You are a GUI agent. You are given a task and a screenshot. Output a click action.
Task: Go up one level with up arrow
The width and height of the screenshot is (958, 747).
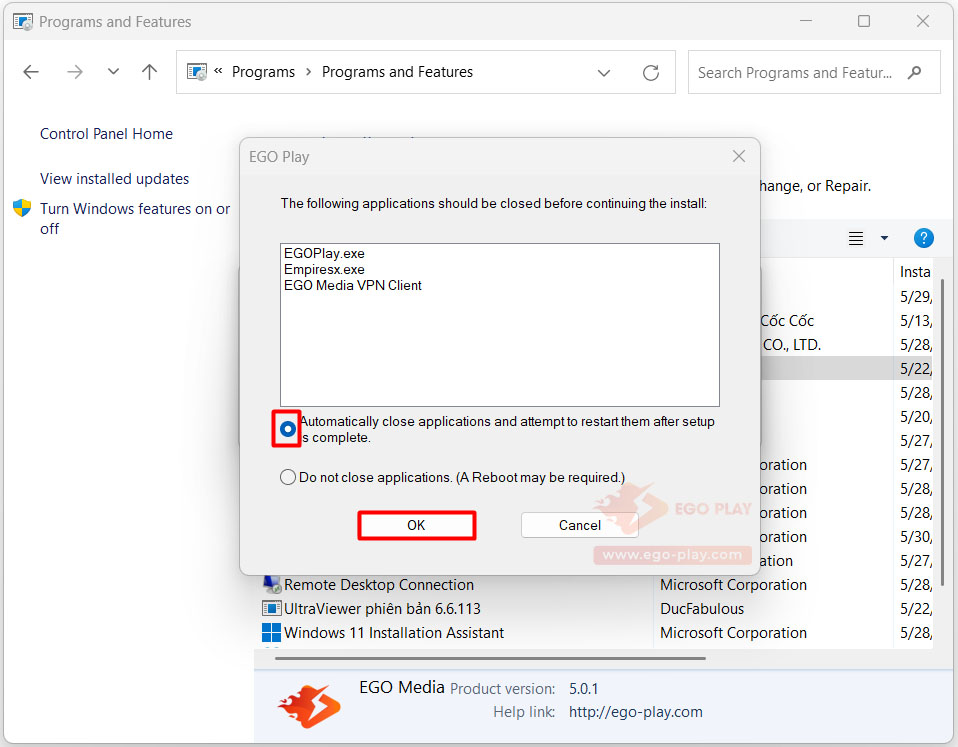[x=149, y=72]
